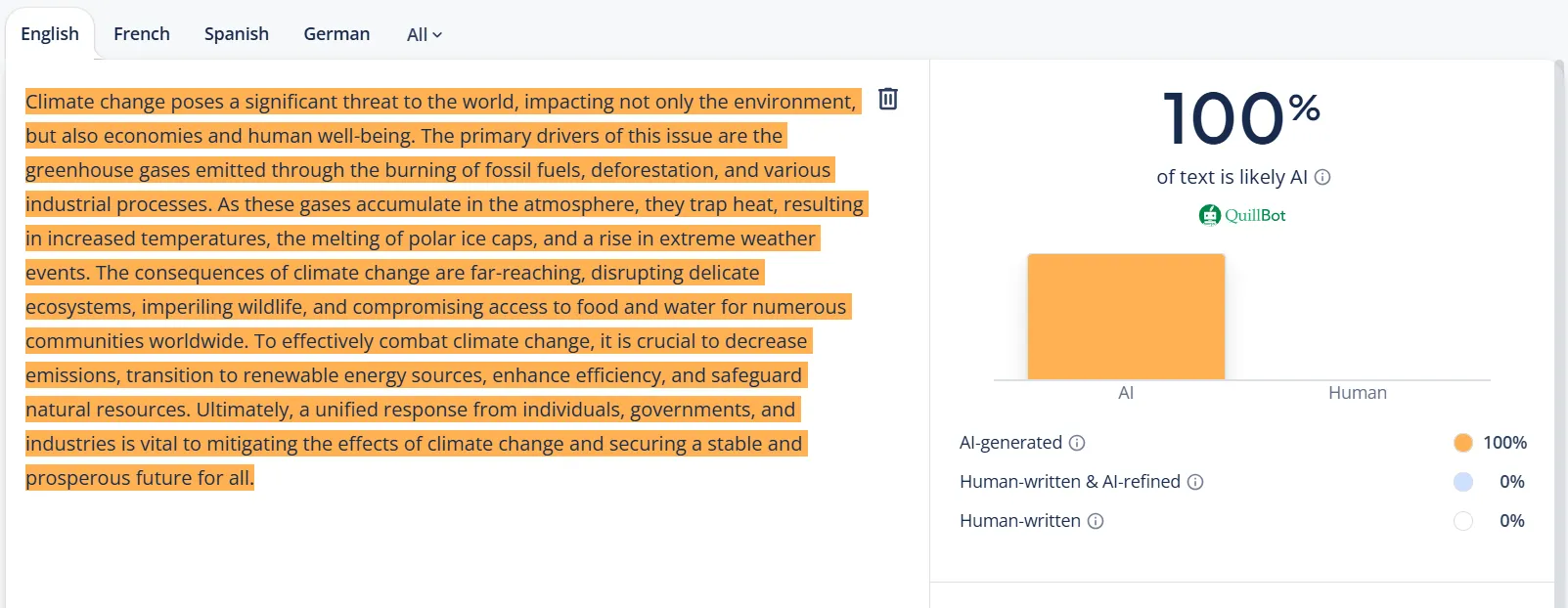This screenshot has height=608, width=1568.
Task: Click the orange AI bar in chart
Action: click(1126, 315)
